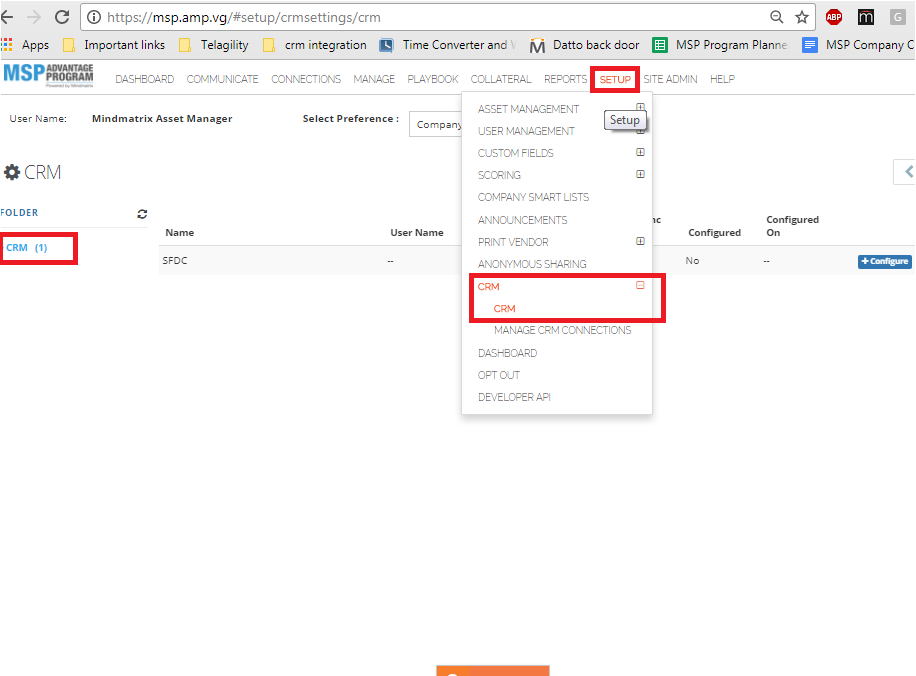Click the Name column header

[179, 233]
